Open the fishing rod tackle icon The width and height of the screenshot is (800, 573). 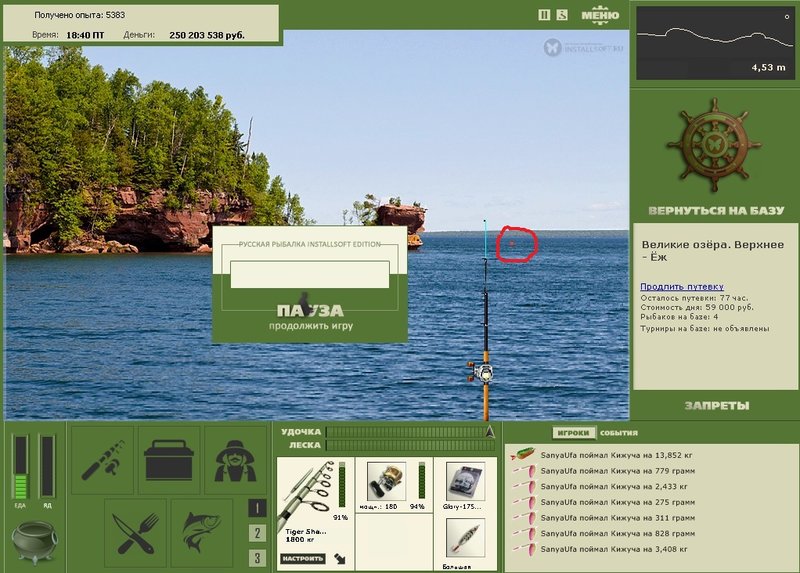click(x=102, y=460)
